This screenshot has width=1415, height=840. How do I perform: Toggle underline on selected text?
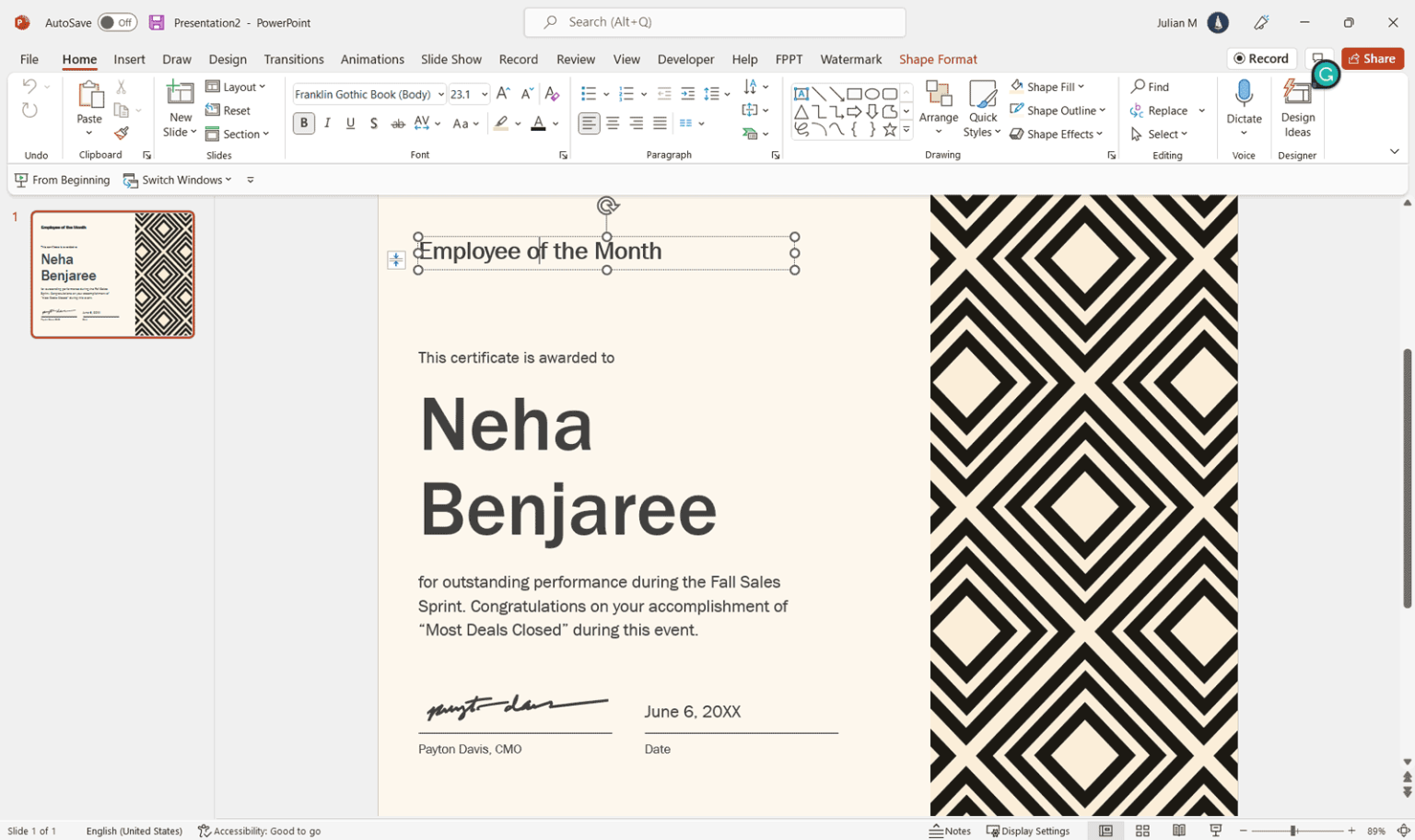click(350, 122)
